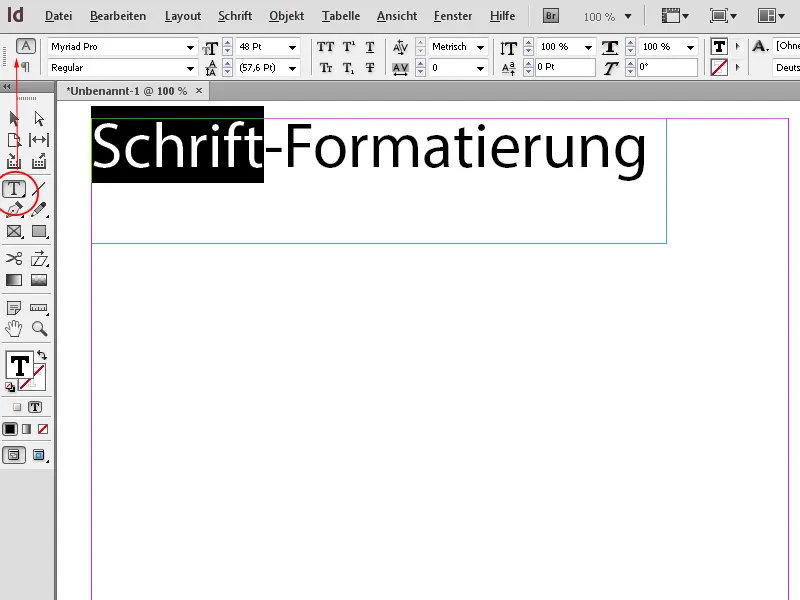
Task: Select the Gap tool
Action: click(39, 140)
